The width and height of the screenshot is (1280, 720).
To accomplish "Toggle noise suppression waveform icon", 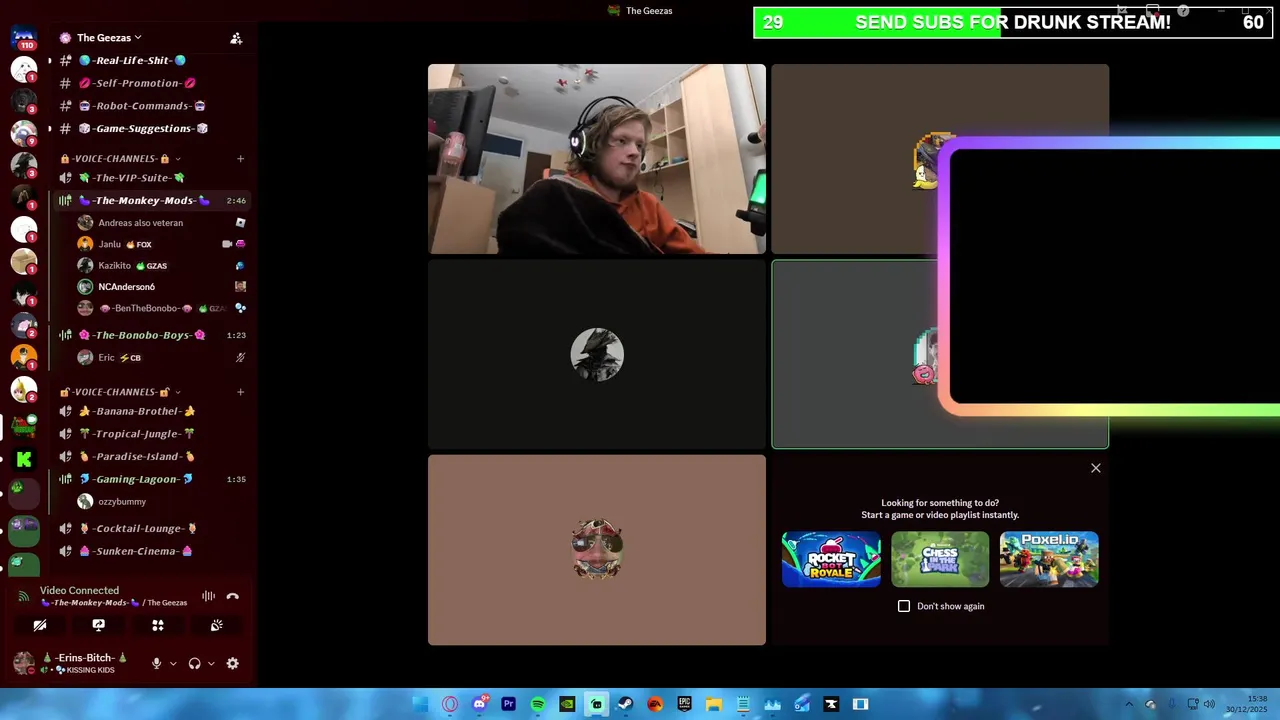I will click(x=208, y=597).
